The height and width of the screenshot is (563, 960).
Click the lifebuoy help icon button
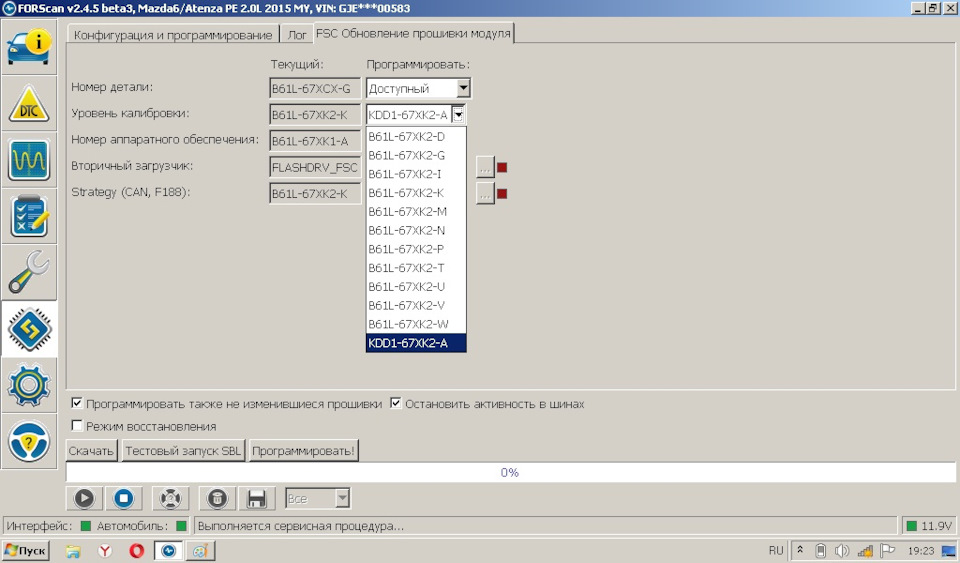pyautogui.click(x=170, y=499)
